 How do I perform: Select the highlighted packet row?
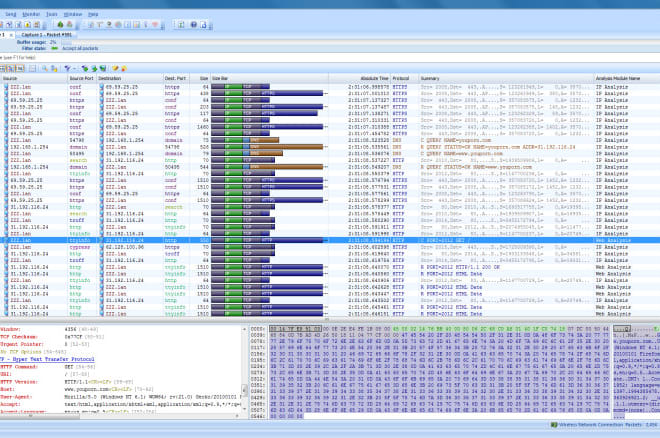(330, 240)
